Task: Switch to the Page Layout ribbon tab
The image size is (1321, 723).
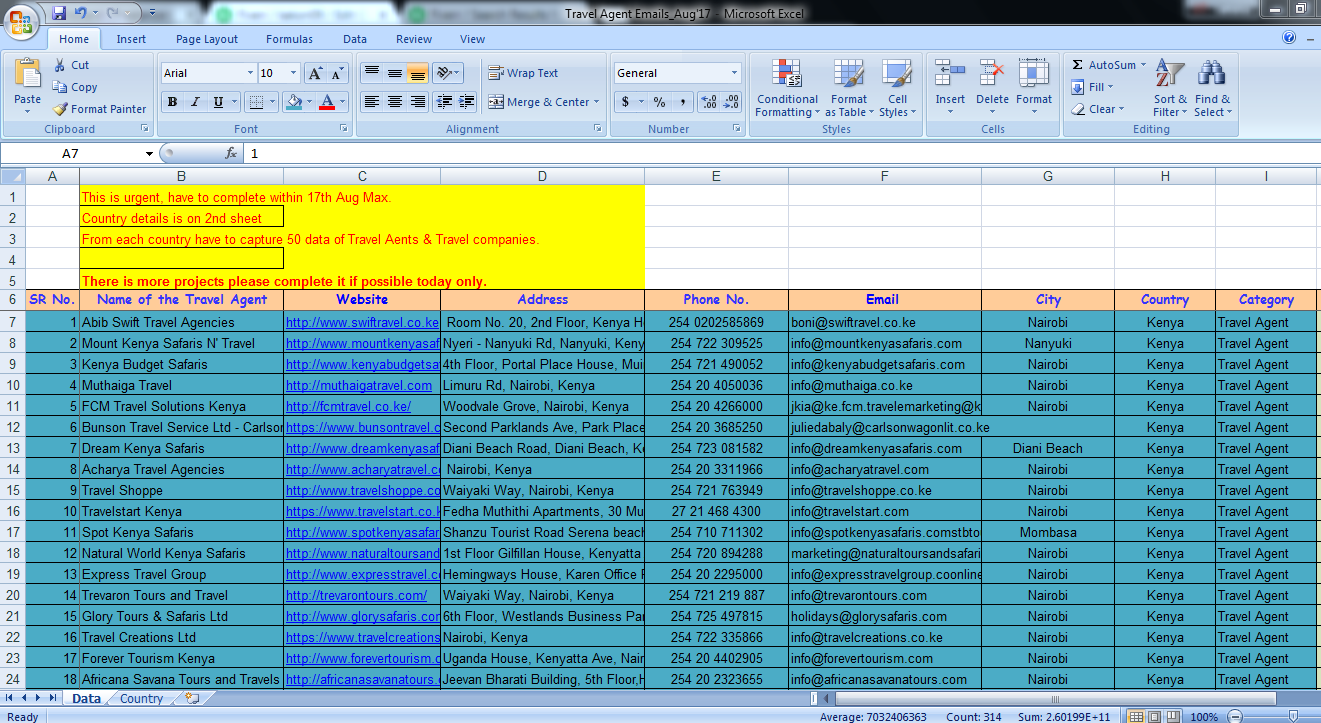Action: 207,39
